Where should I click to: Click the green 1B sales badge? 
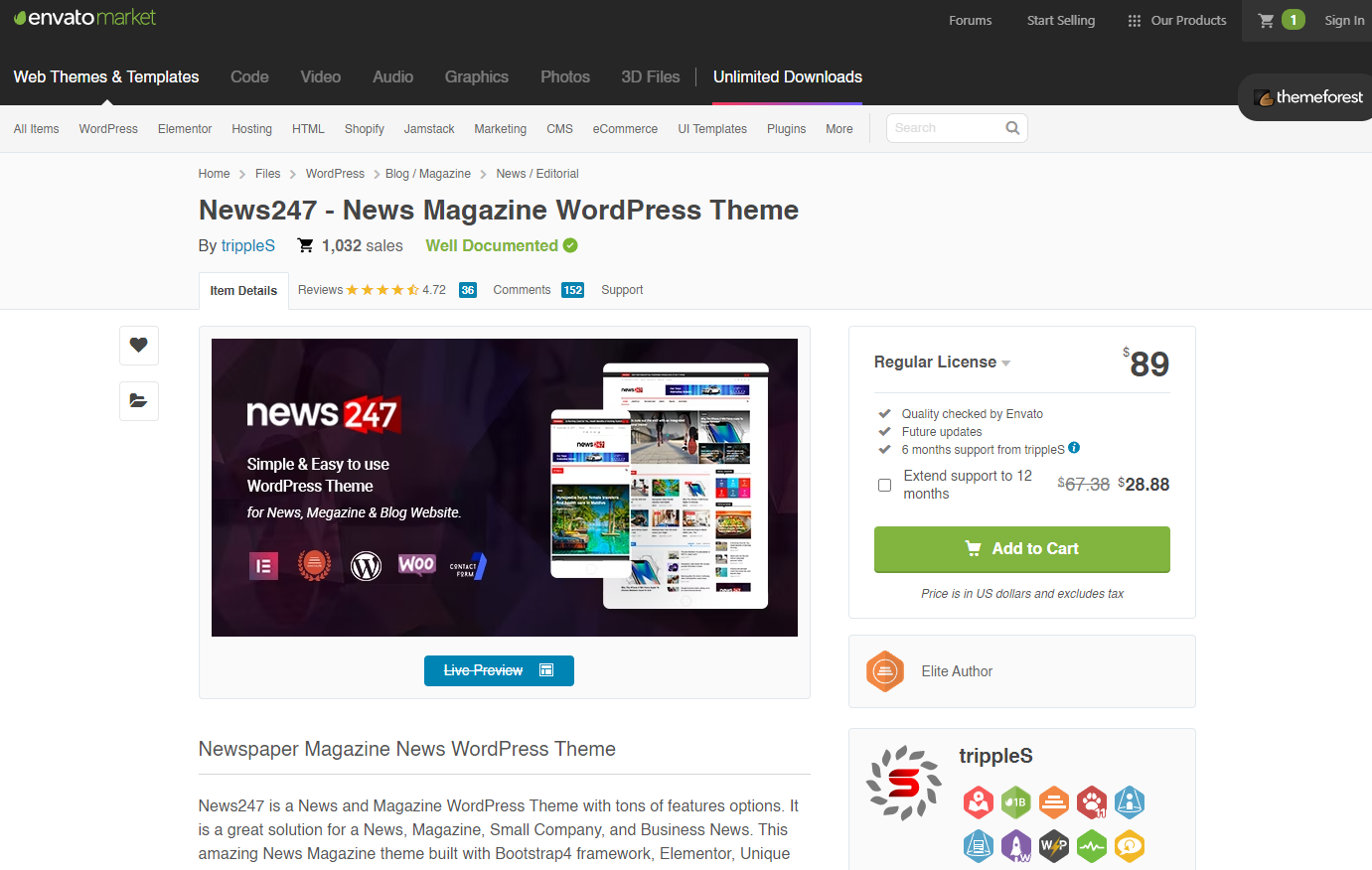pyautogui.click(x=1016, y=801)
